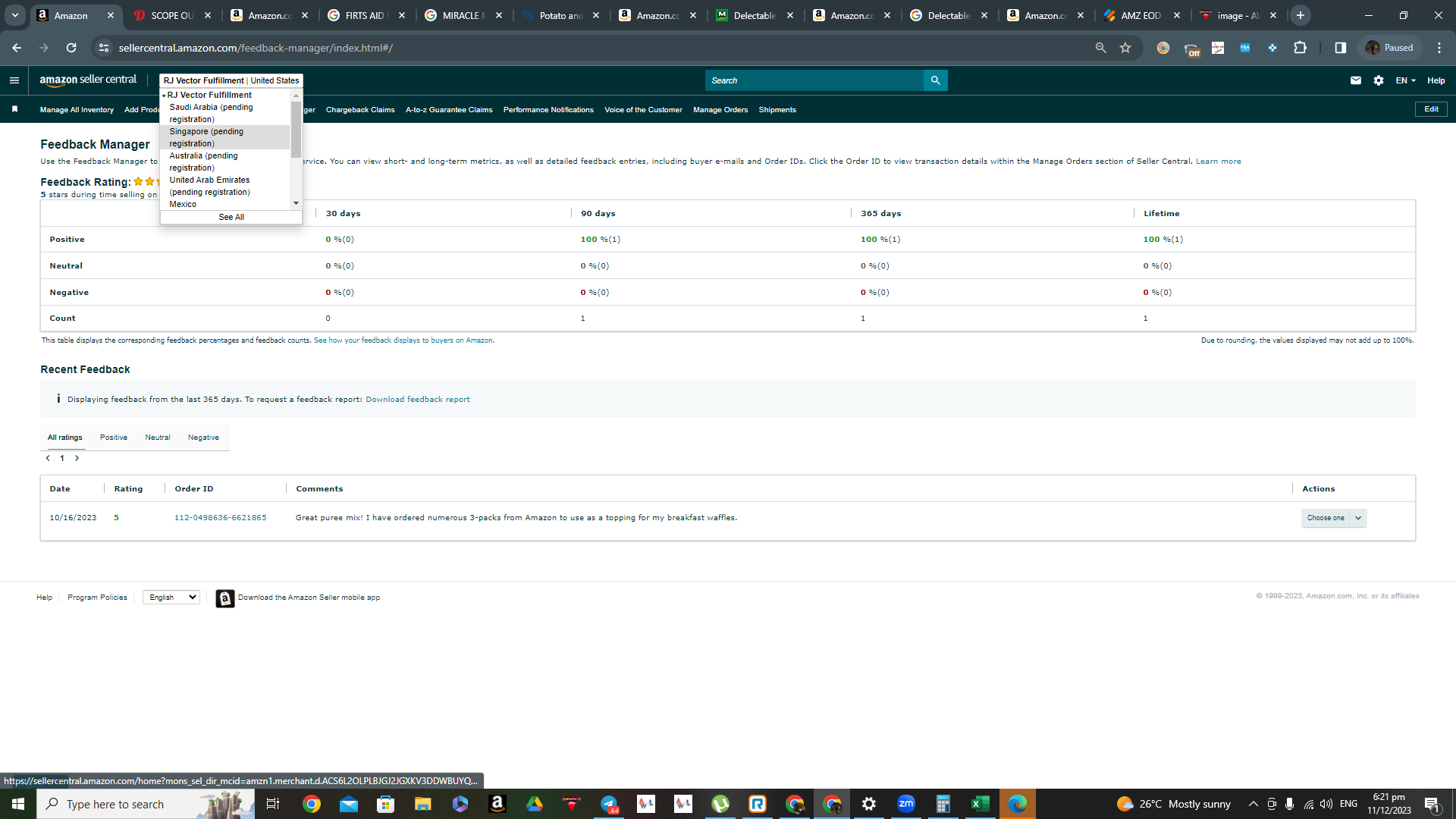Image resolution: width=1456 pixels, height=819 pixels.
Task: Collapse the RJ Vector Fulfillment tree node
Action: click(x=164, y=96)
